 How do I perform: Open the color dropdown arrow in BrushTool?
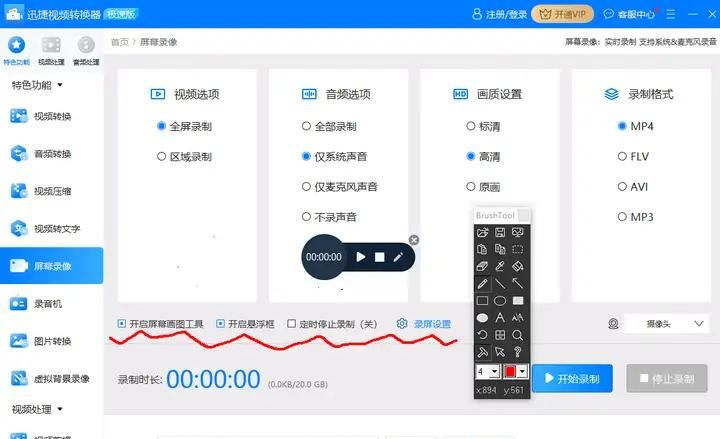[523, 371]
